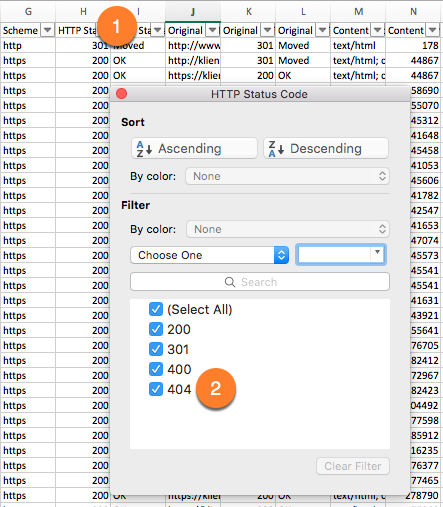This screenshot has width=443, height=507.
Task: Uncheck the 200 status code checkbox
Action: click(156, 329)
